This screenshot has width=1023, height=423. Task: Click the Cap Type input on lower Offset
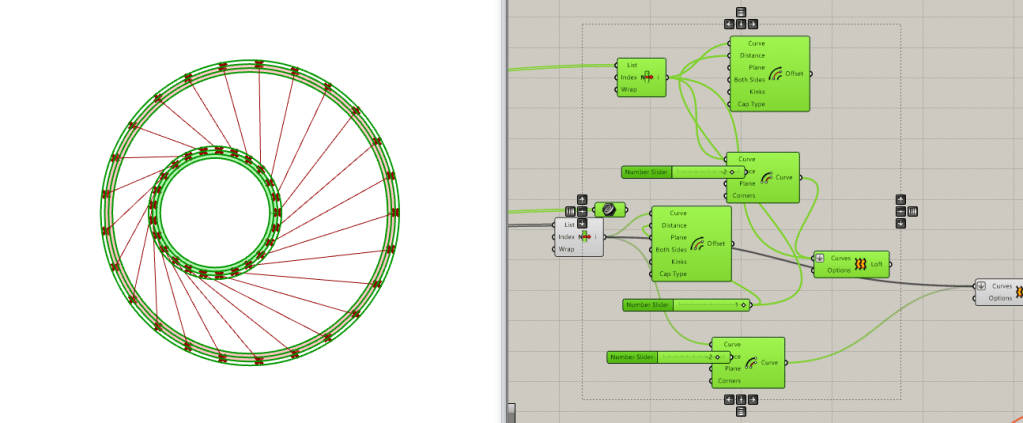672,273
